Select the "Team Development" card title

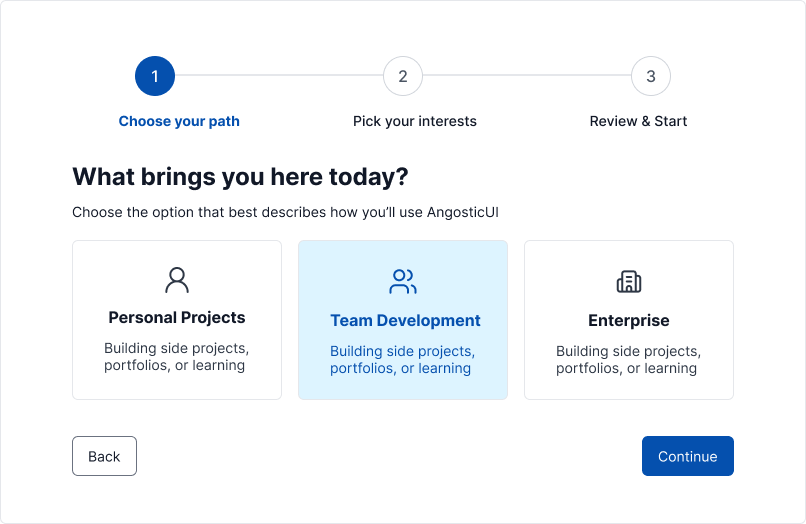pyautogui.click(x=405, y=321)
